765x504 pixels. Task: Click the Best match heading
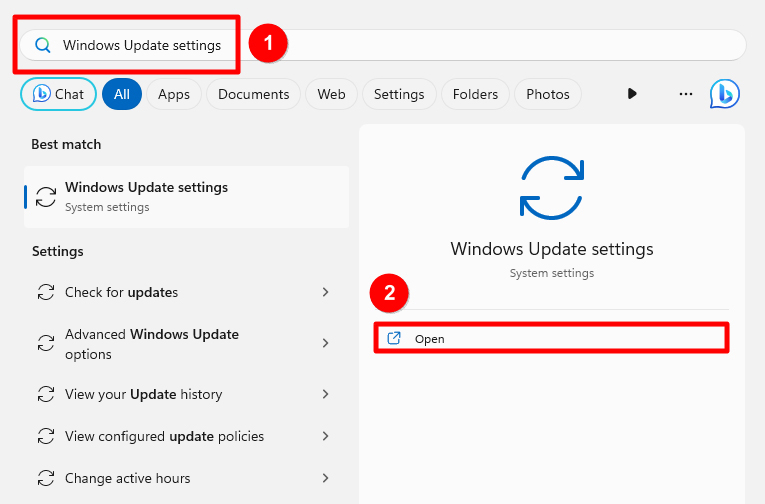click(66, 144)
